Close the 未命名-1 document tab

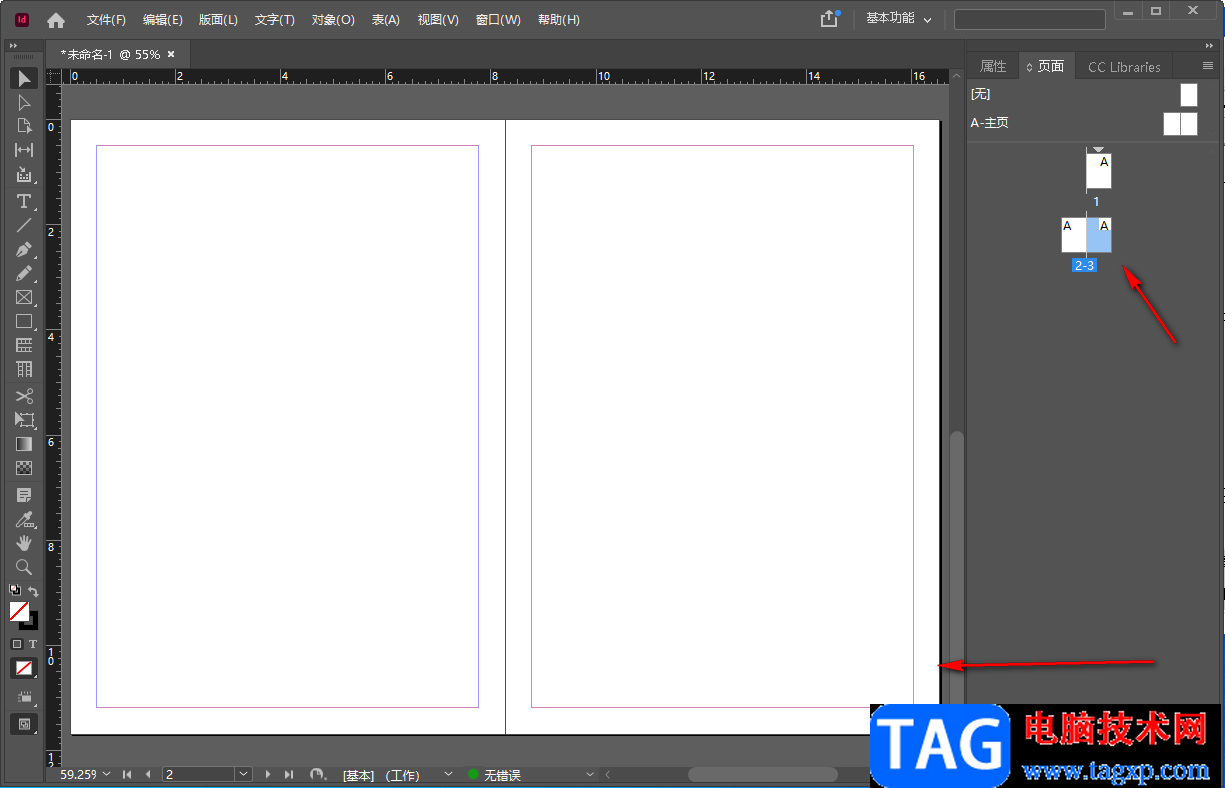(x=171, y=54)
